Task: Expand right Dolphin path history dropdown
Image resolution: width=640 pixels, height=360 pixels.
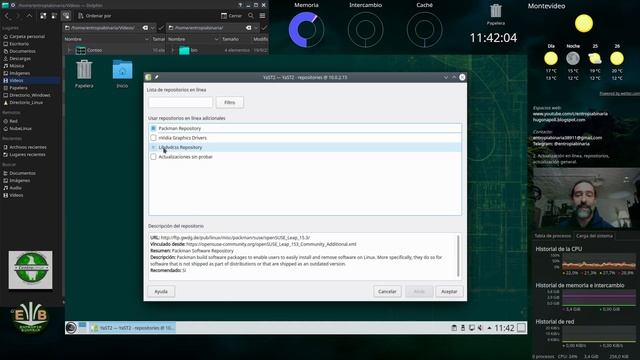Action: point(256,28)
